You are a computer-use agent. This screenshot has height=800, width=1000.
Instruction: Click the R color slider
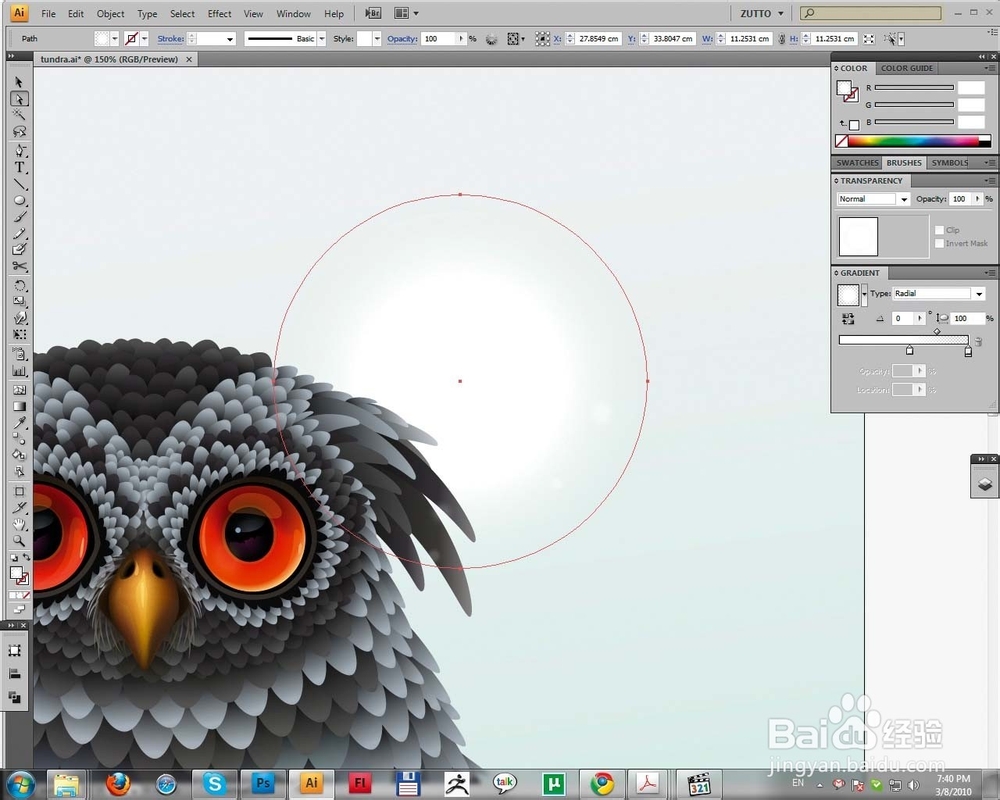914,87
